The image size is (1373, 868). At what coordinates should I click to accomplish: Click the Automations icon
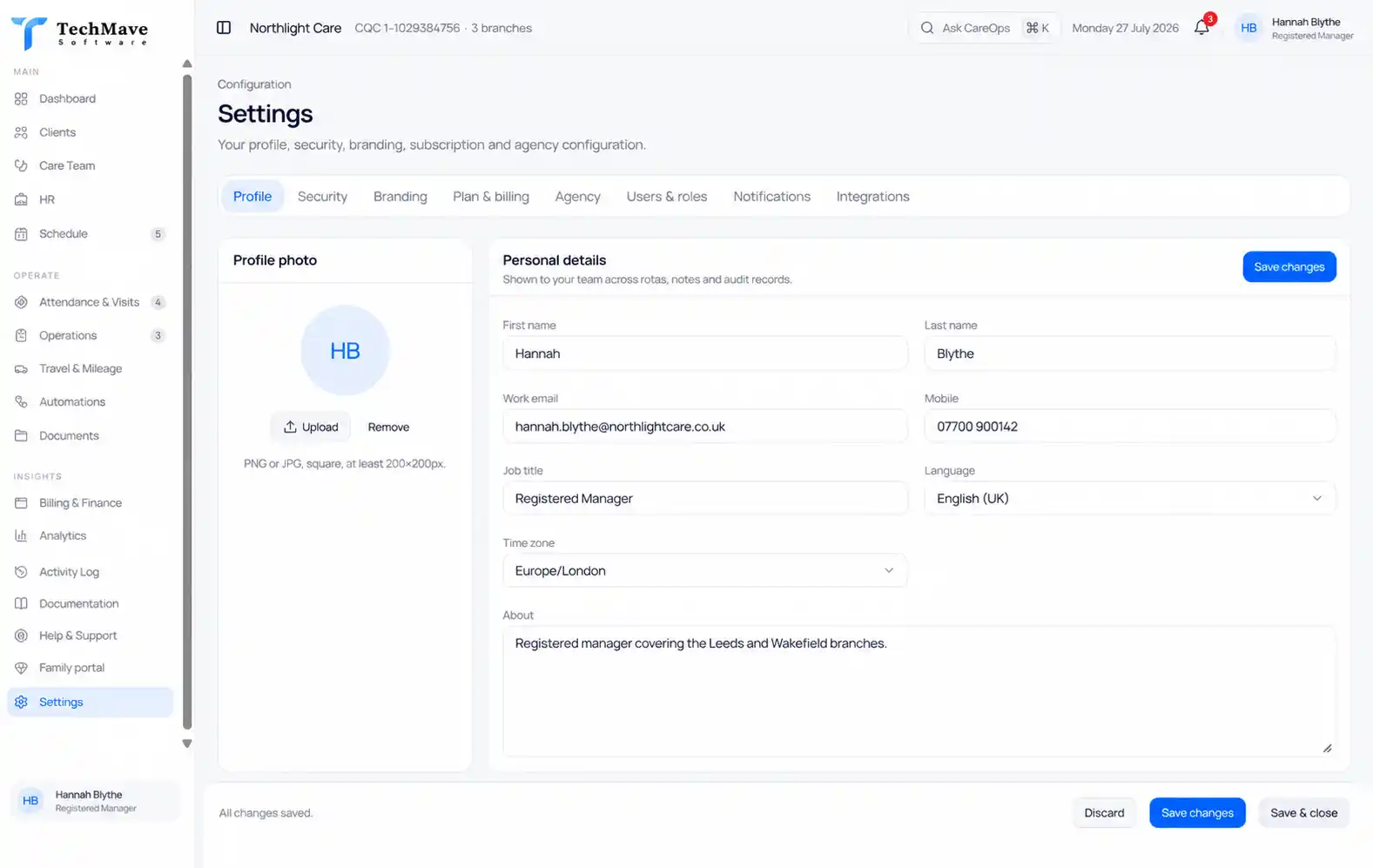pos(21,401)
